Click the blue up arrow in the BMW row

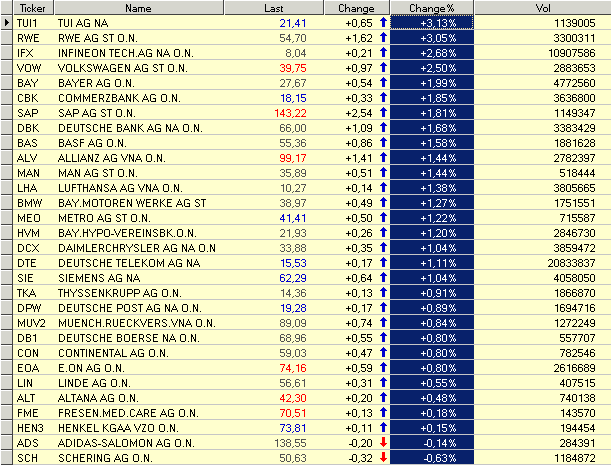coord(383,202)
